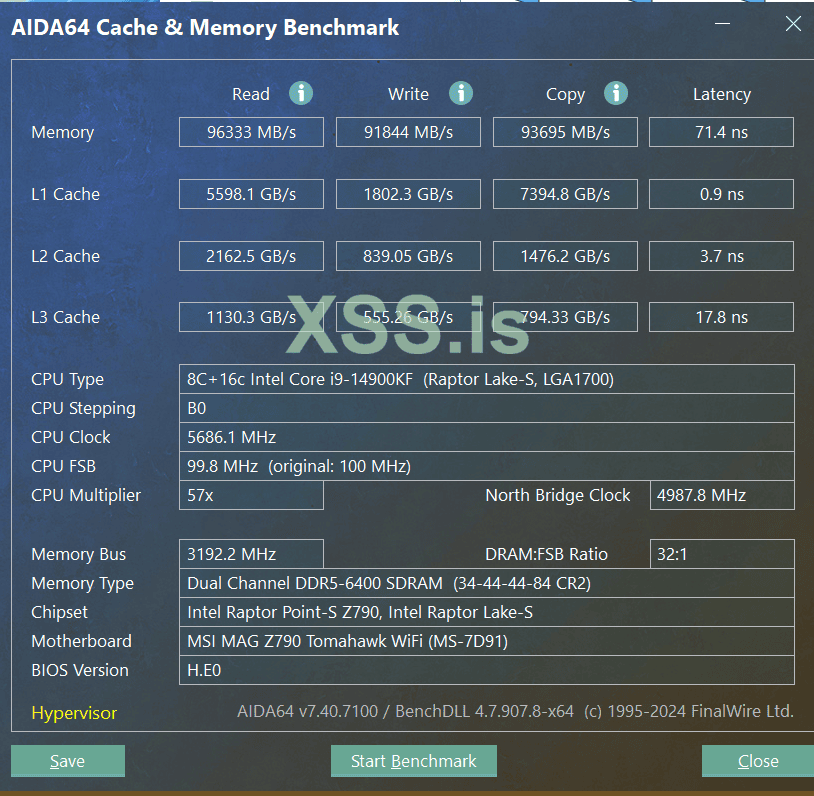Select L2 Cache write value 839.05 GB/s

pos(408,256)
